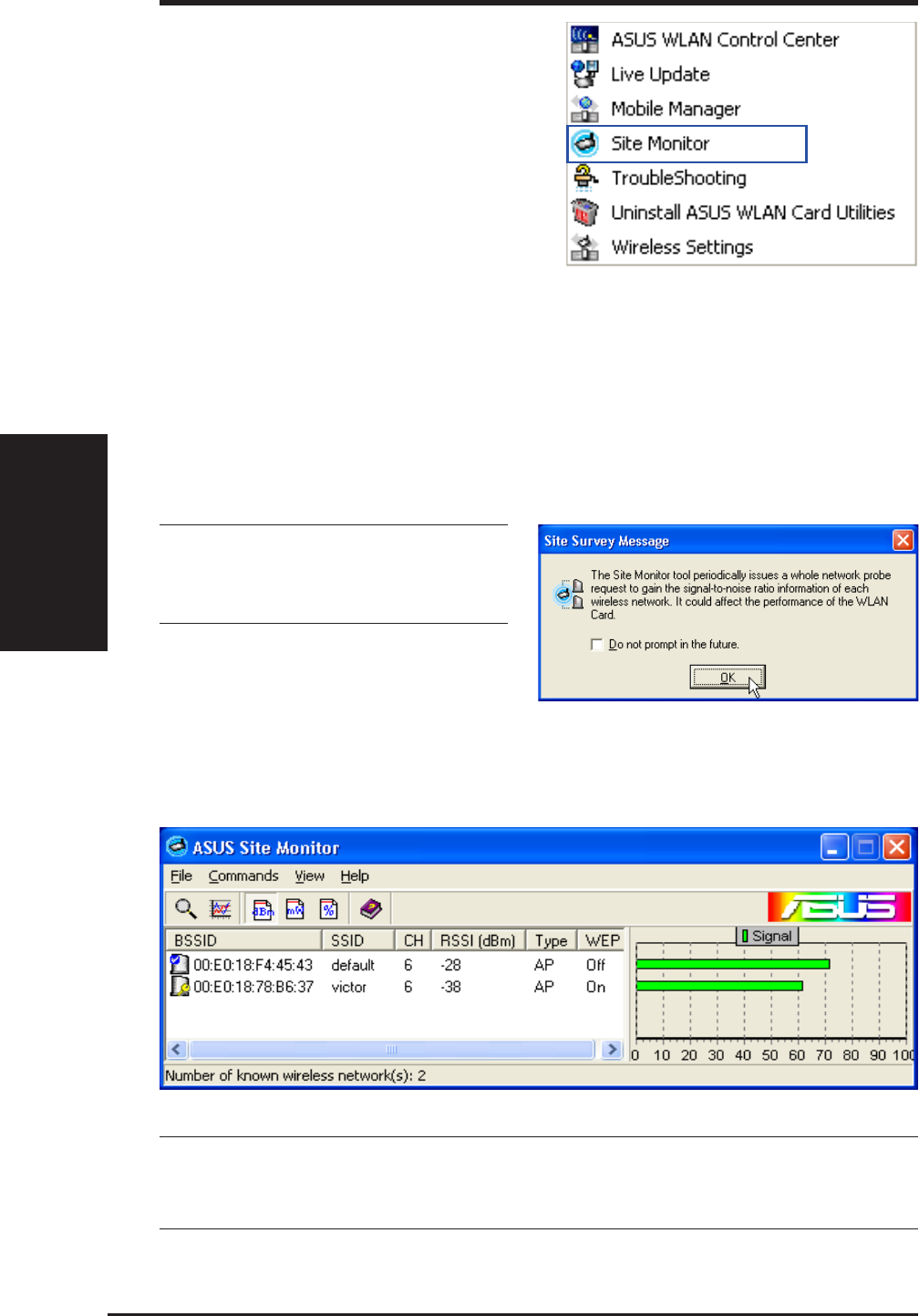Open the File menu in Site Monitor

[x=181, y=876]
